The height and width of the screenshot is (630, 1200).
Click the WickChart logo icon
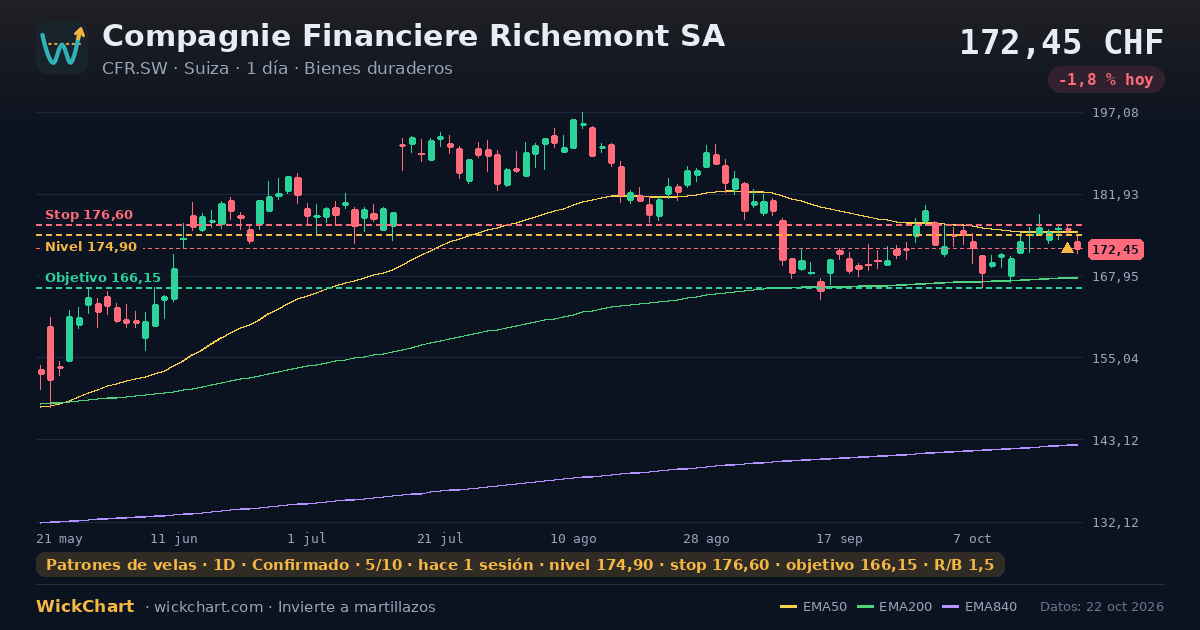click(62, 48)
